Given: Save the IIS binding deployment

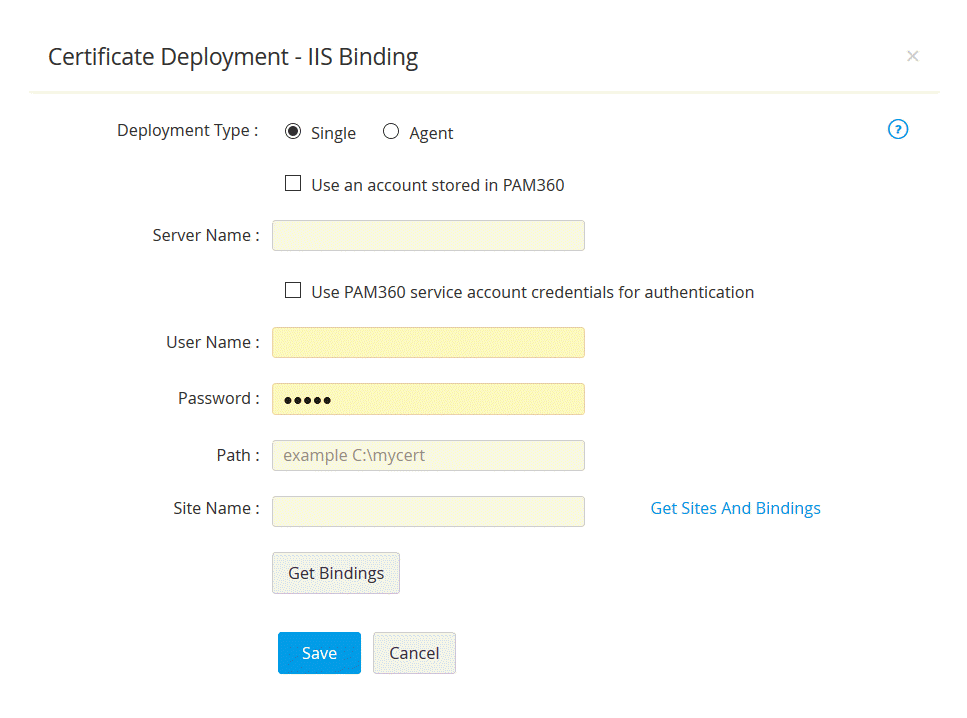Looking at the screenshot, I should (319, 653).
